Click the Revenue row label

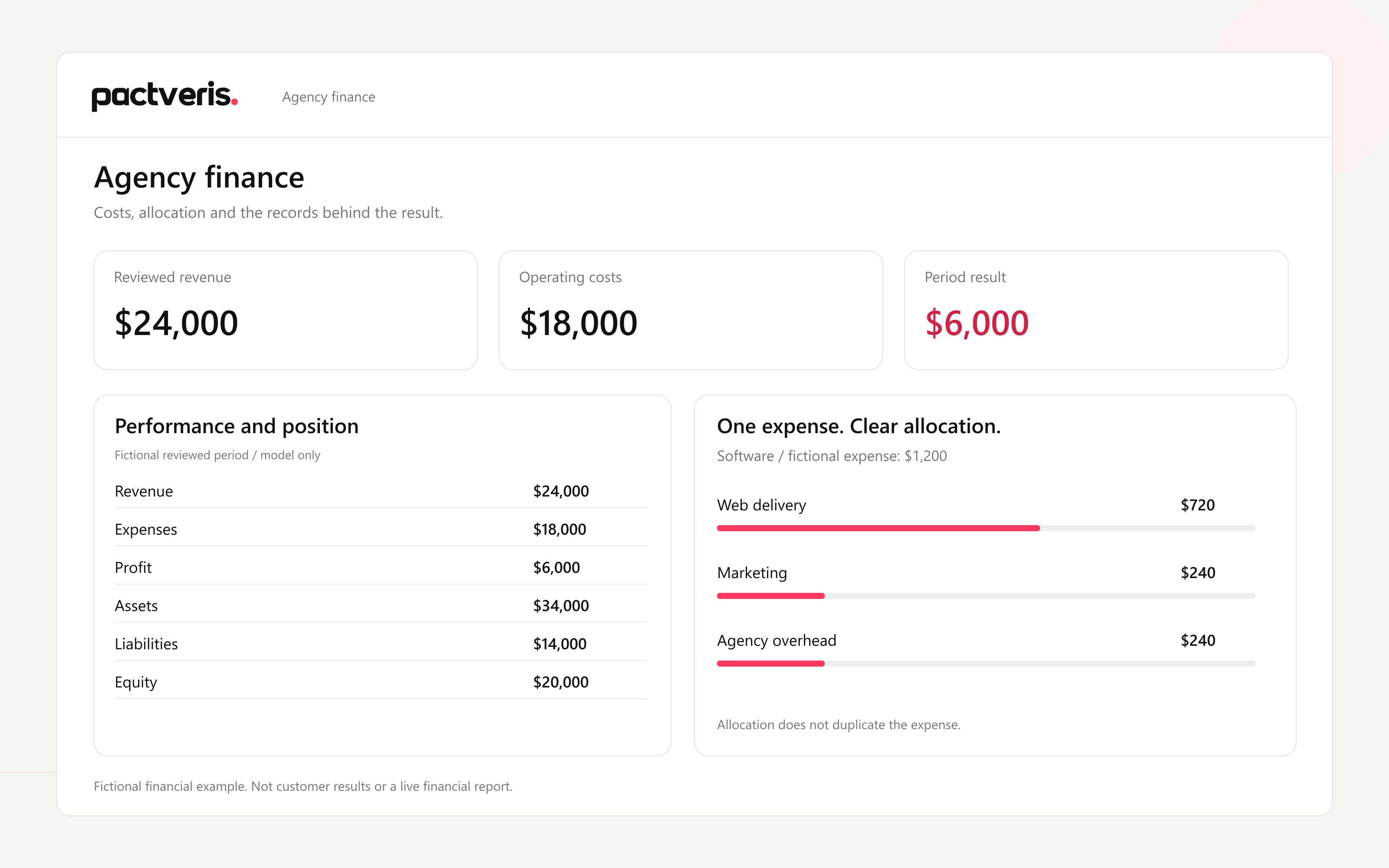pos(144,491)
